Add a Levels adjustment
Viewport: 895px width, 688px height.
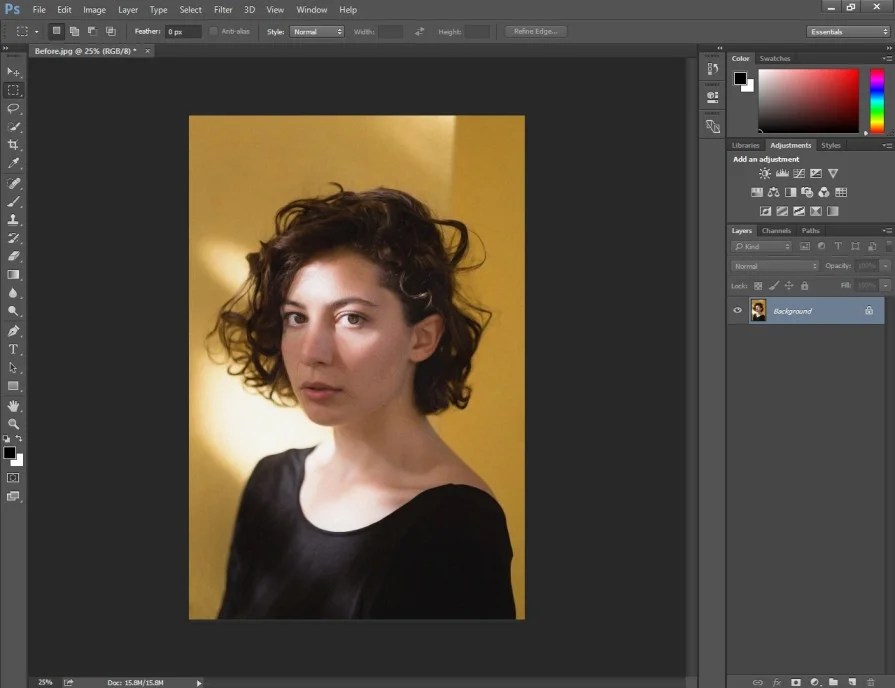tap(781, 172)
